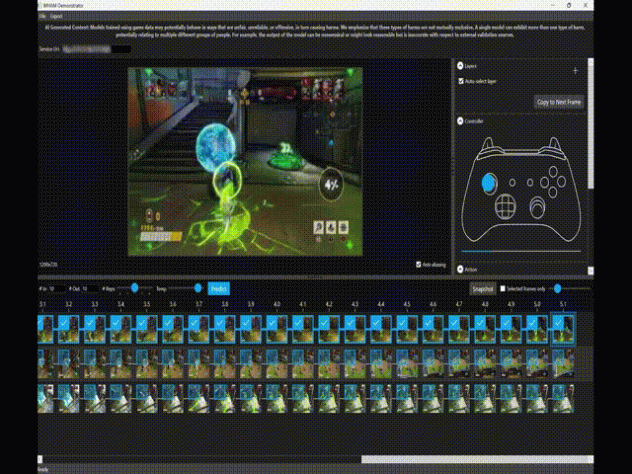Click the D-pad on the controller diagram

pyautogui.click(x=505, y=206)
